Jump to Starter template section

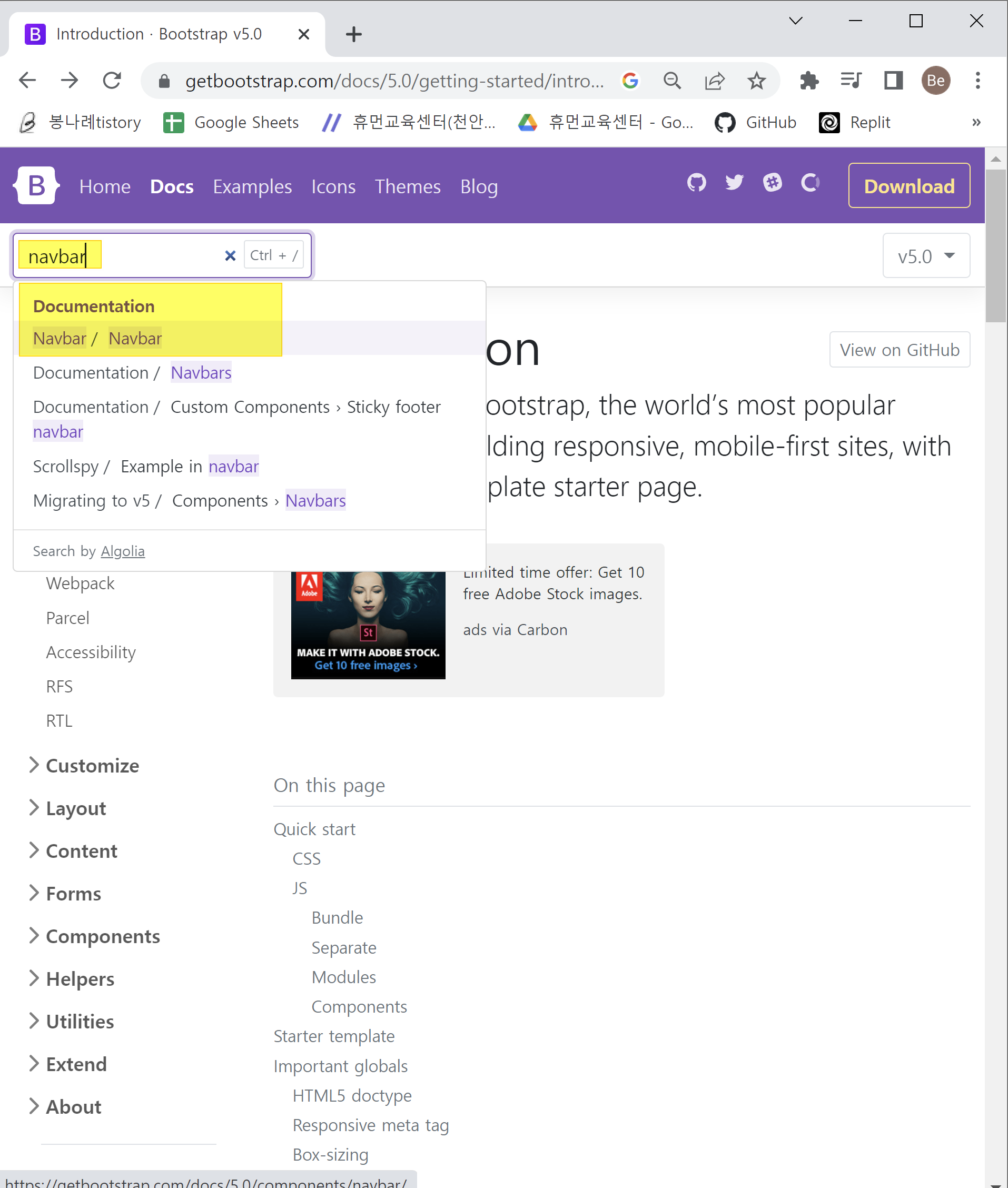pos(334,1036)
